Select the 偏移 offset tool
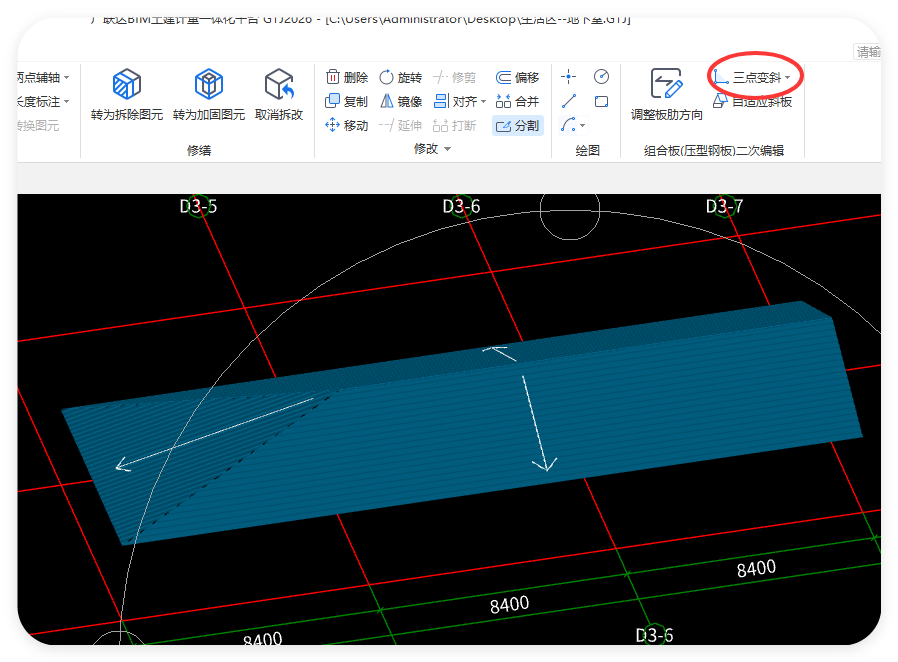Viewport: 898px width, 662px height. coord(517,77)
